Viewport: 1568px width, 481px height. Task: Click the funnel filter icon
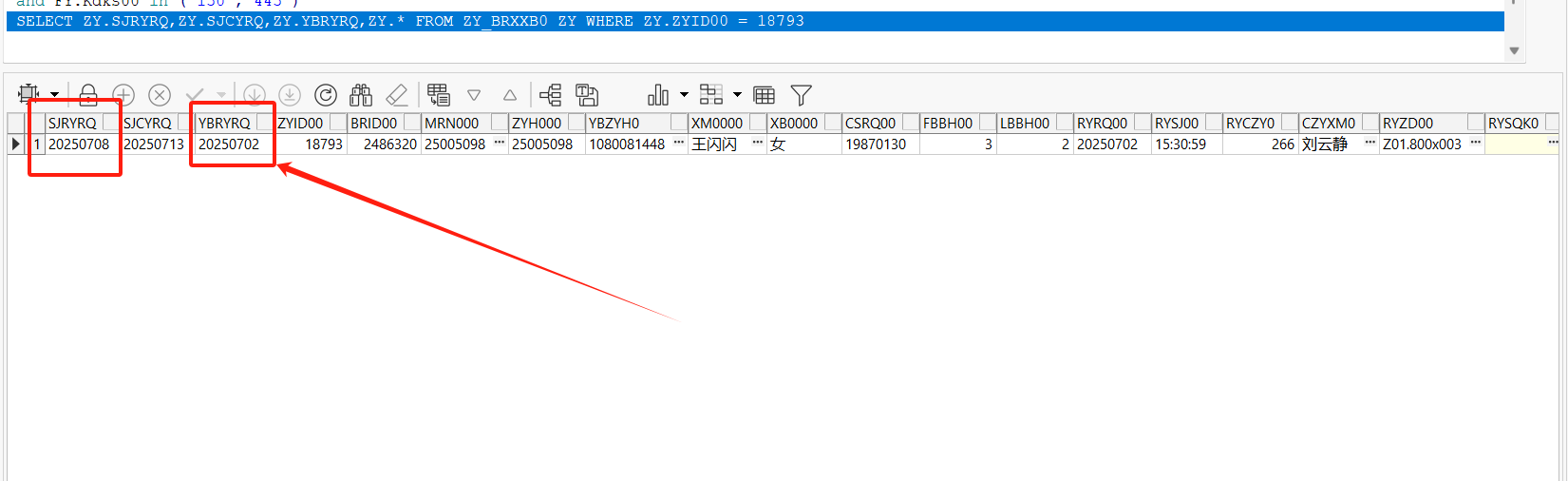[802, 95]
